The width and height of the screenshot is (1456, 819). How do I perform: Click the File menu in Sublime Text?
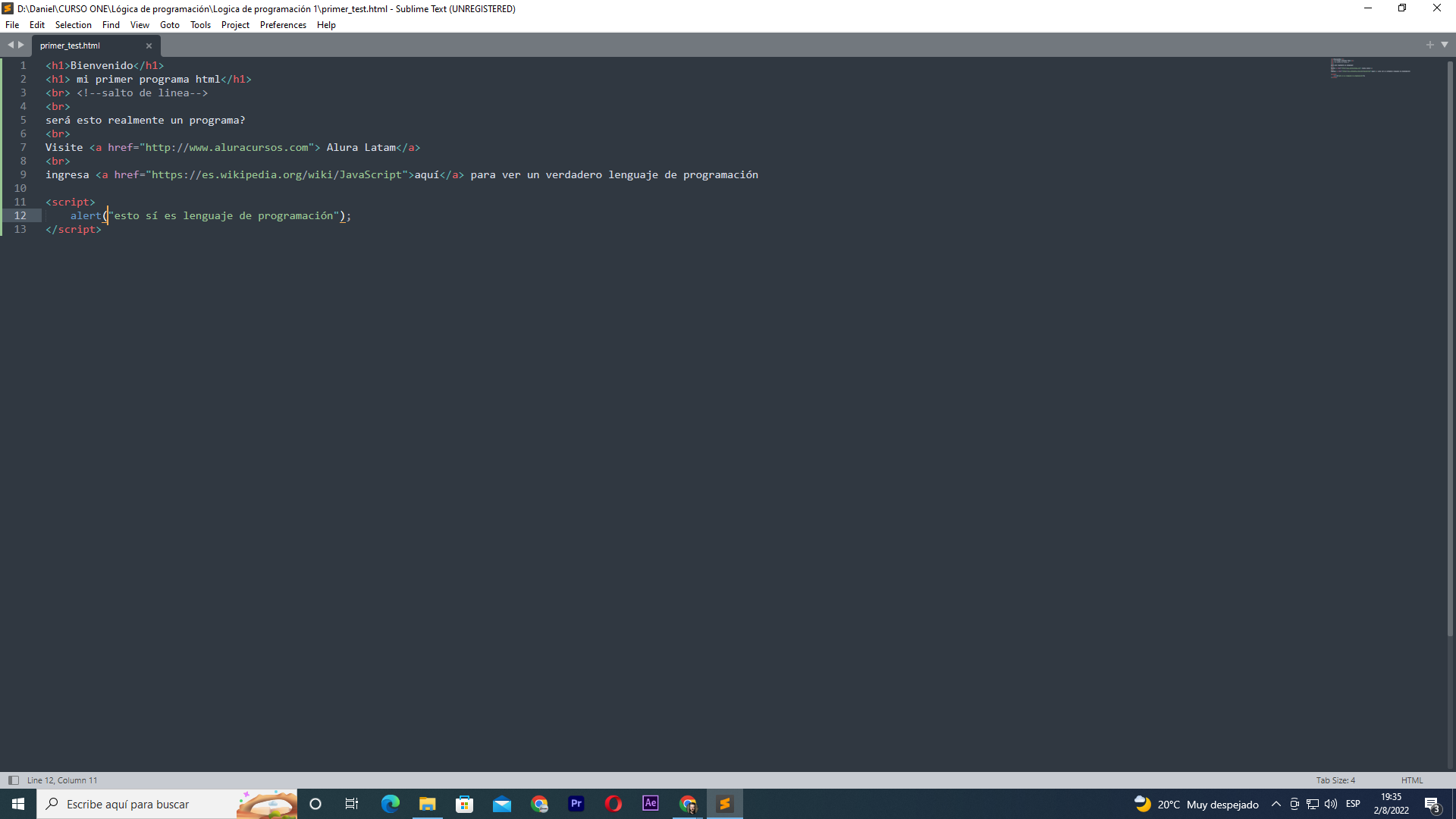pos(14,25)
